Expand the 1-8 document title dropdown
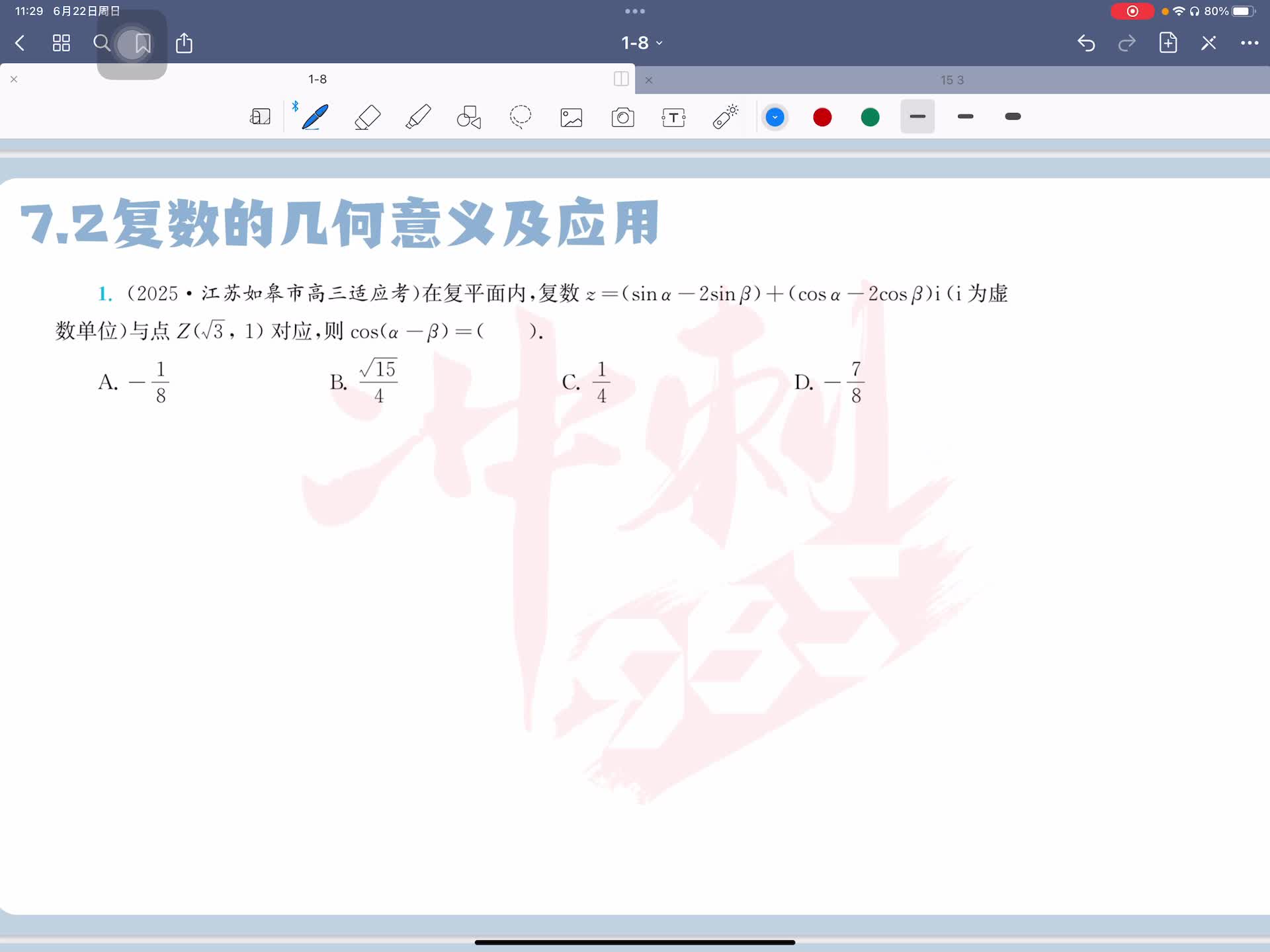Viewport: 1270px width, 952px height. click(x=641, y=43)
